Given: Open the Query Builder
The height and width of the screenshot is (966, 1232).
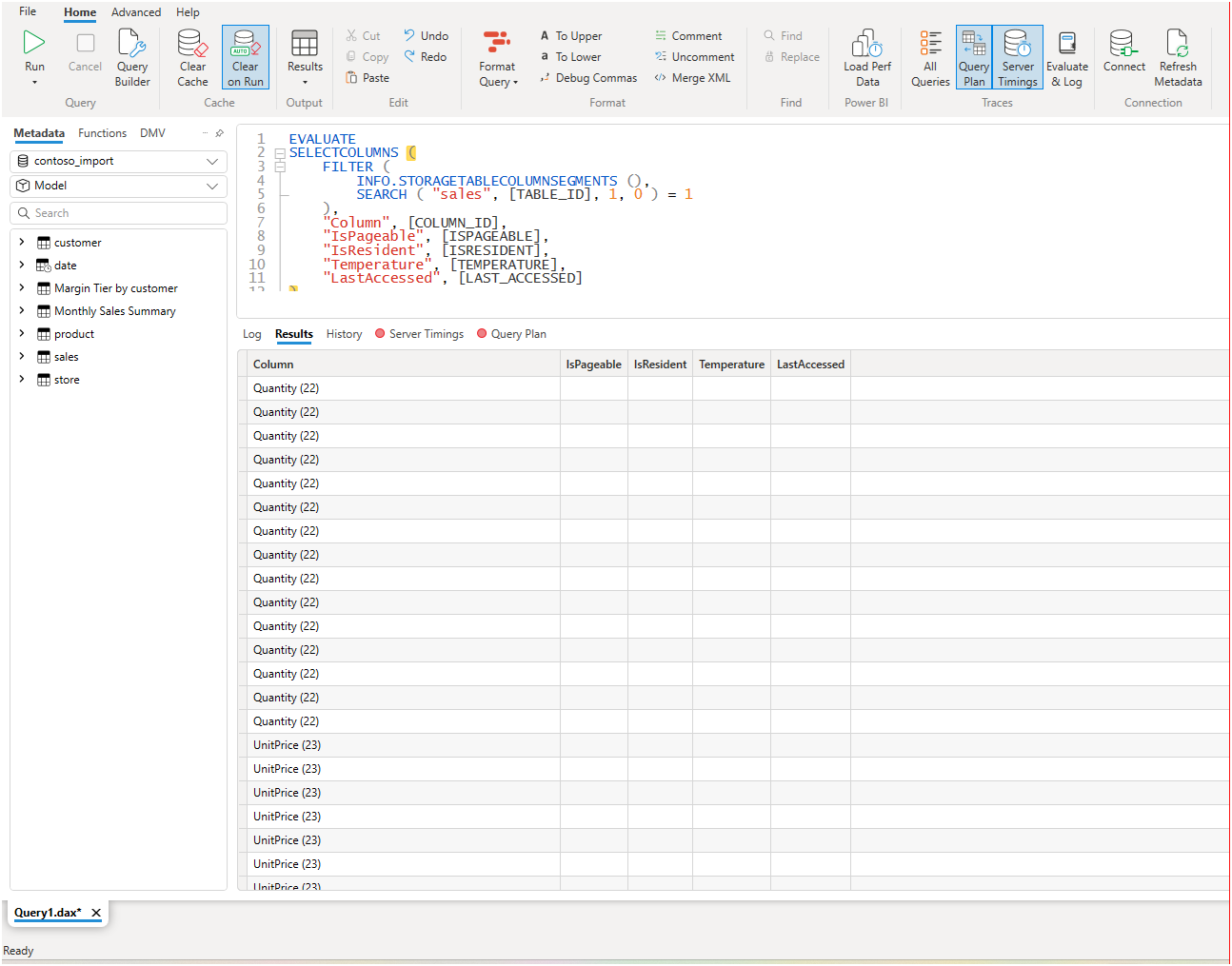Looking at the screenshot, I should pos(132,57).
